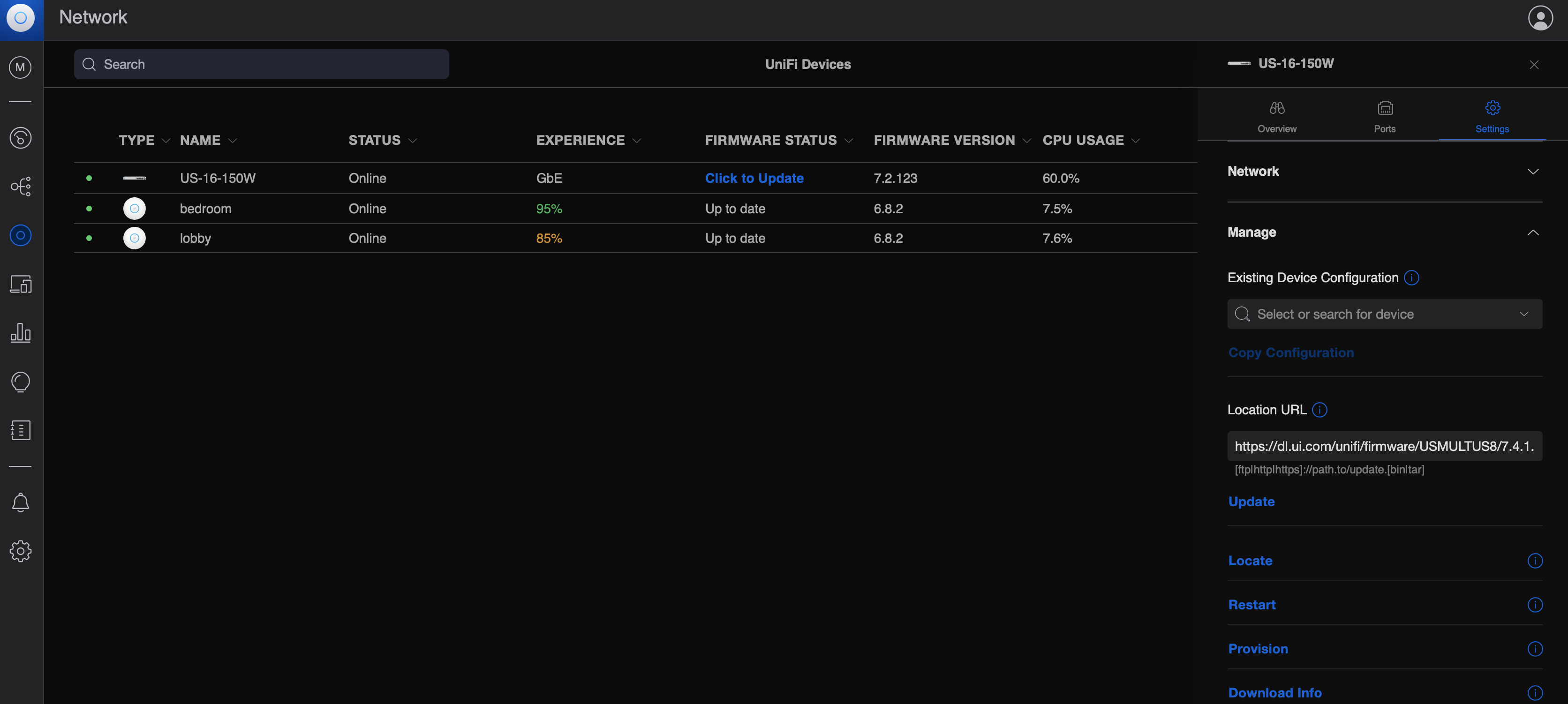1568x704 pixels.
Task: Click the GbE experience cell
Action: point(549,178)
